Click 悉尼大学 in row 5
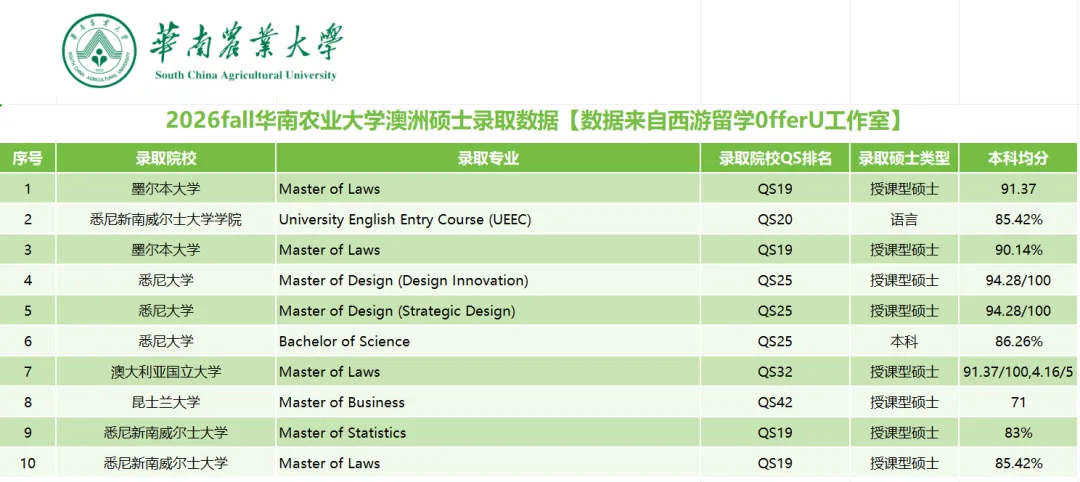The image size is (1080, 482). click(166, 311)
